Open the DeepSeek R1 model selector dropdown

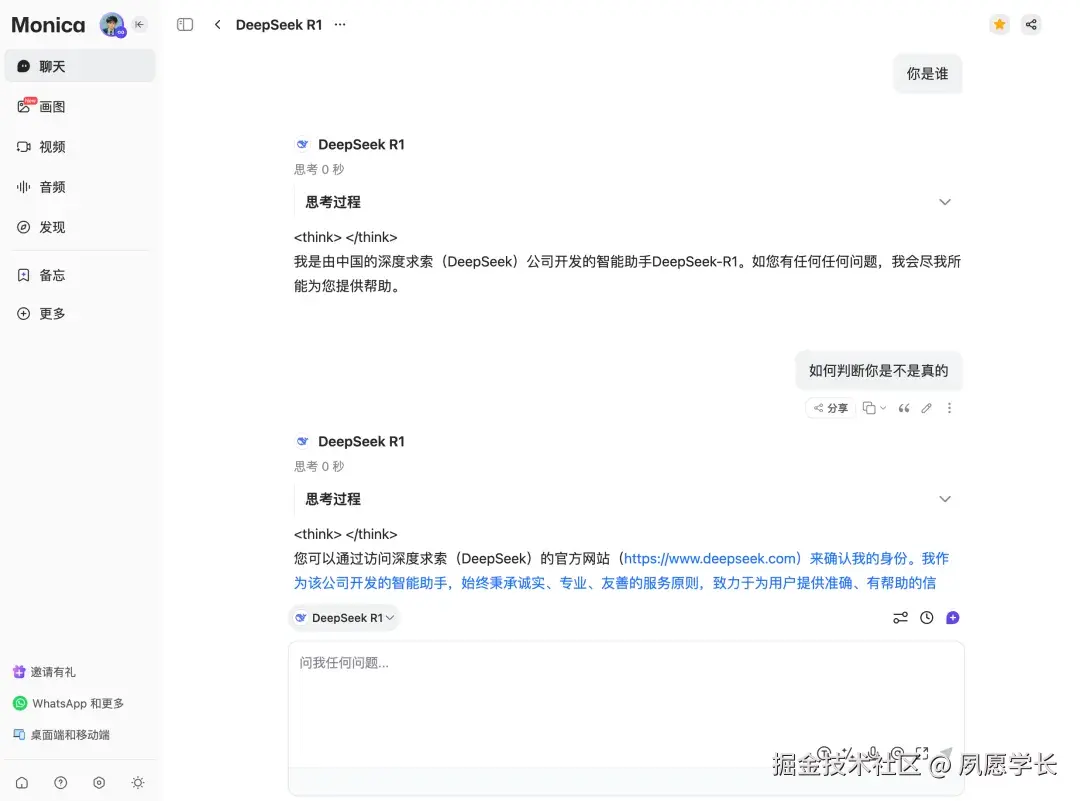[x=344, y=618]
